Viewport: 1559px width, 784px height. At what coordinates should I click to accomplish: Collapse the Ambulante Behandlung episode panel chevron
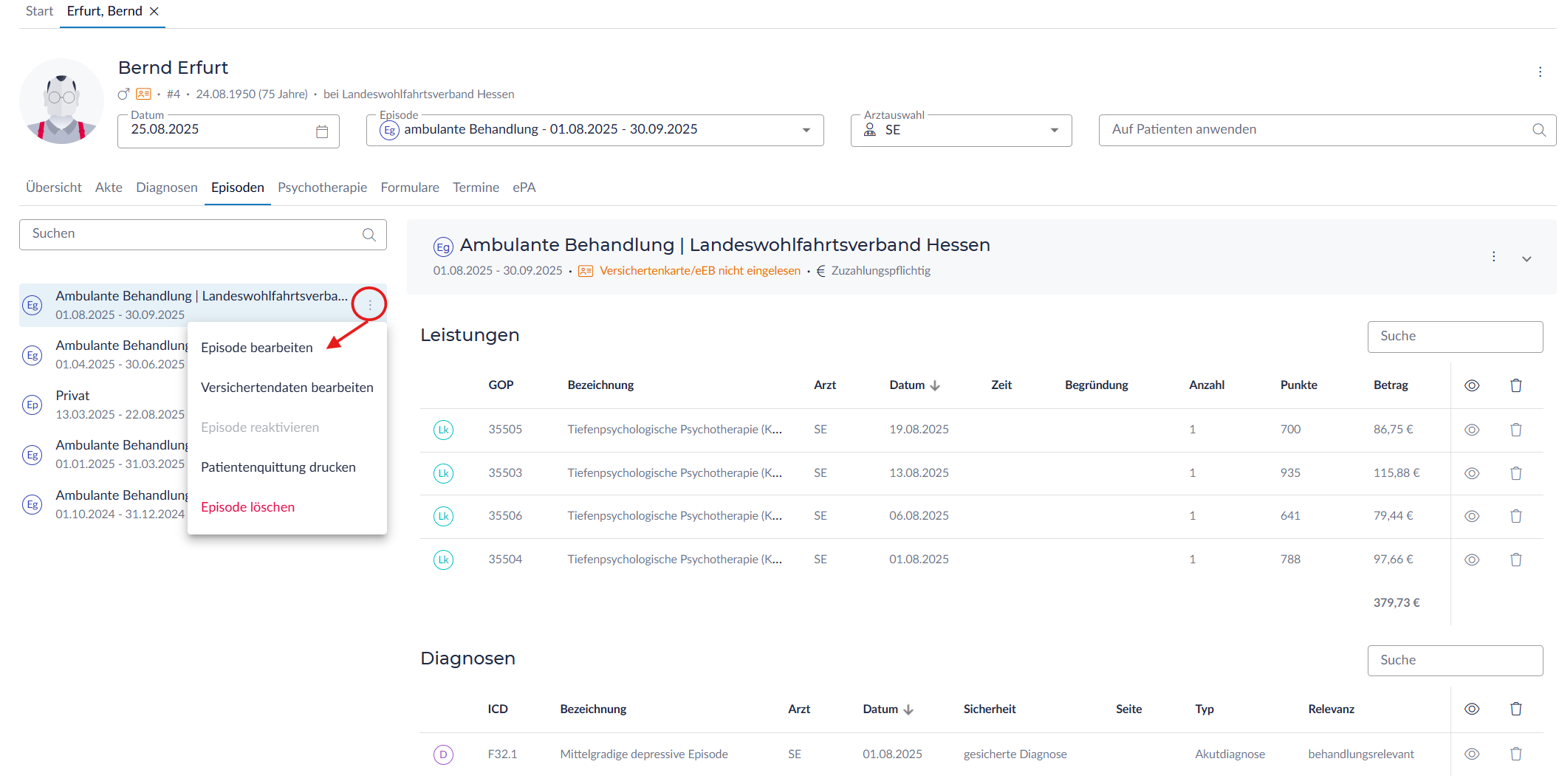click(1527, 258)
